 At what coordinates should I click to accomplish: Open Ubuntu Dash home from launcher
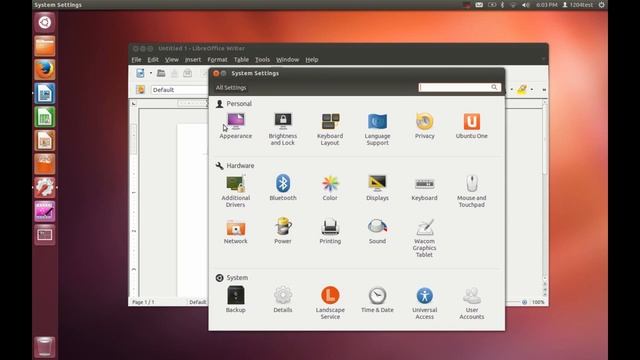click(x=44, y=22)
